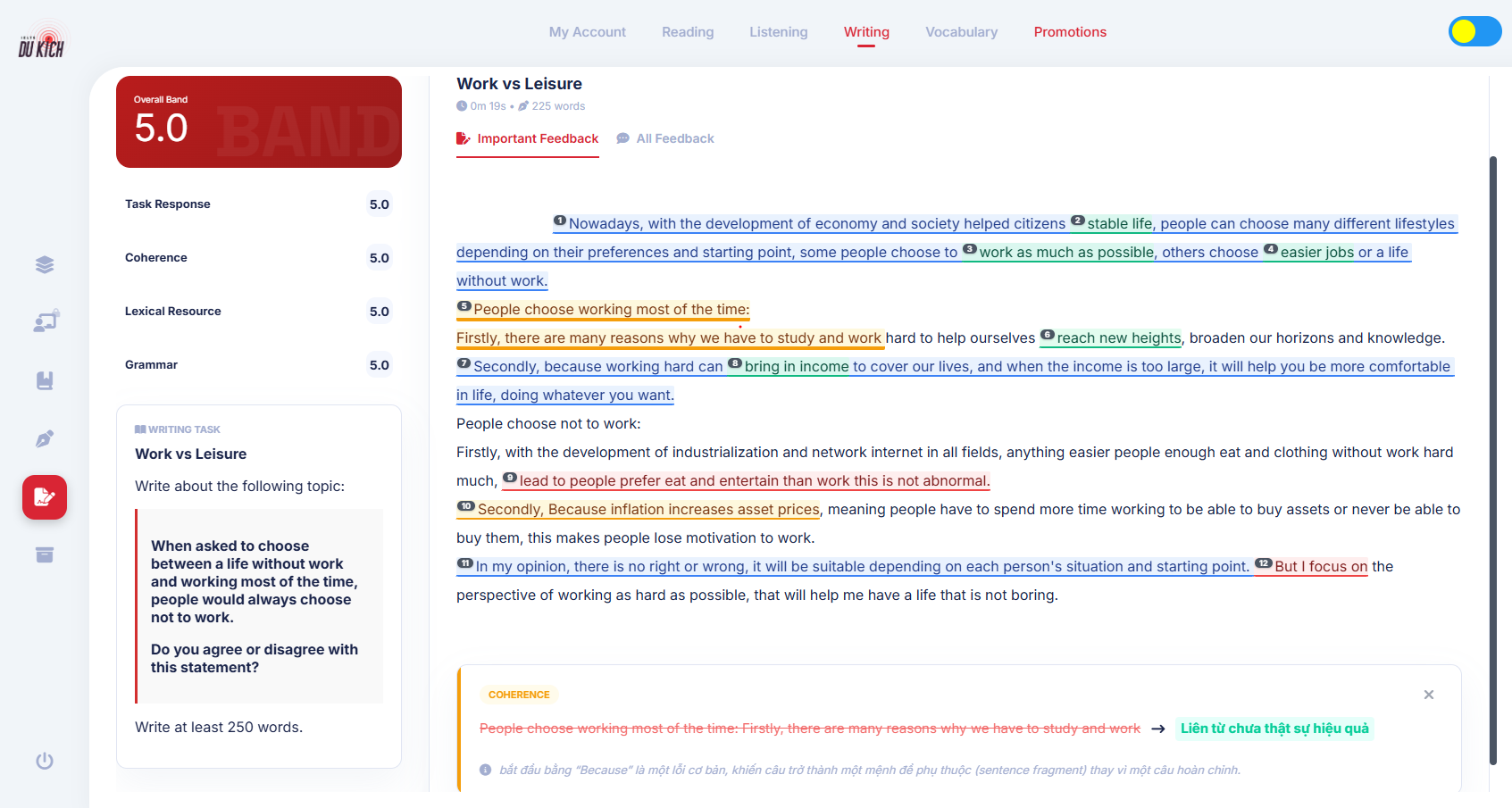Switch to the All Feedback tab
This screenshot has width=1512, height=808.
pos(665,138)
